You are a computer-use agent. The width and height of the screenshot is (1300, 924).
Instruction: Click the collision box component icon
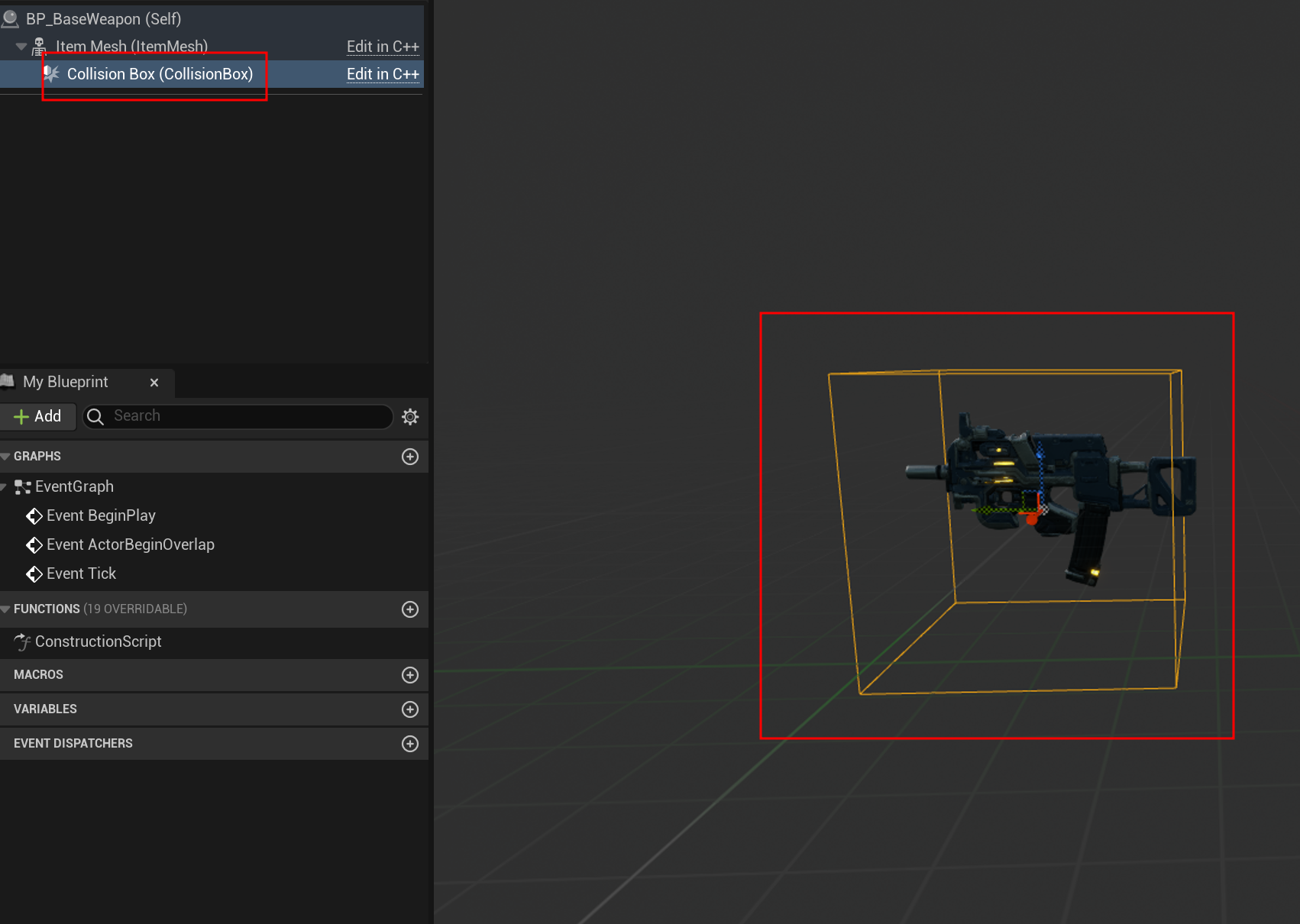tap(51, 74)
